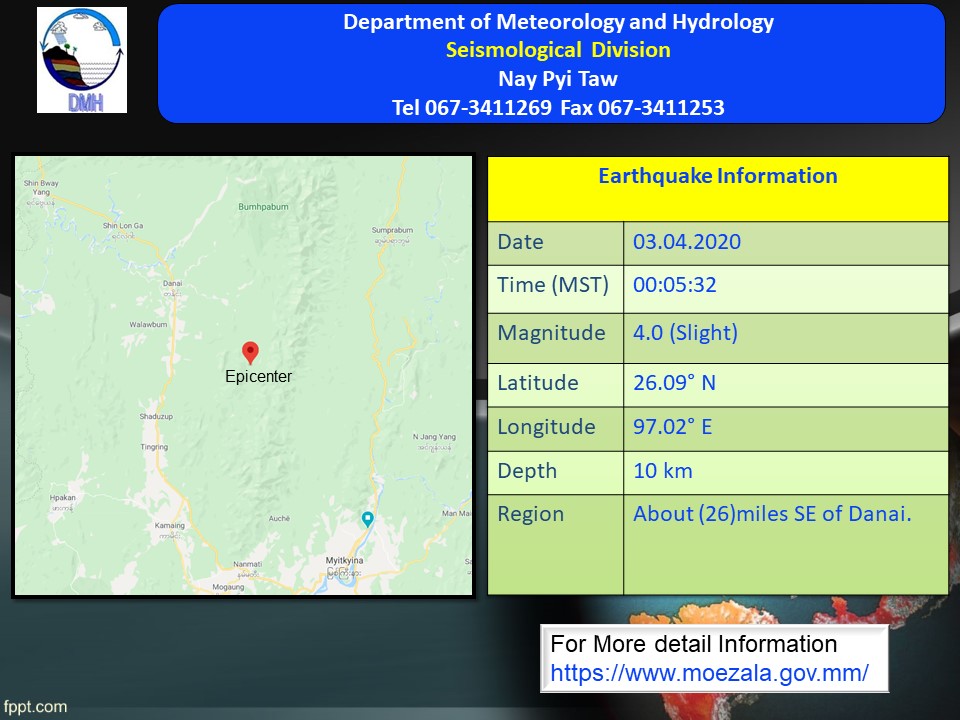Click 'Tingring' label on the map
Screen dimensions: 960x720
point(154,447)
